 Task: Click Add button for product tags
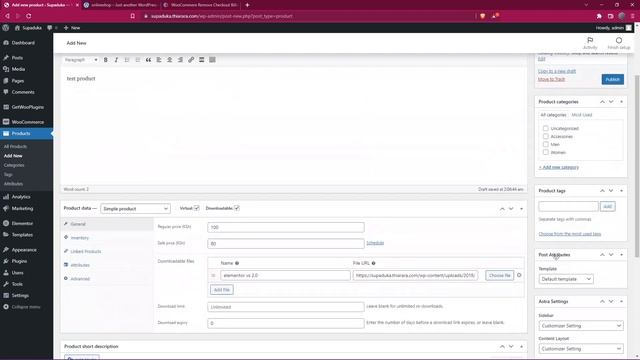click(x=607, y=207)
